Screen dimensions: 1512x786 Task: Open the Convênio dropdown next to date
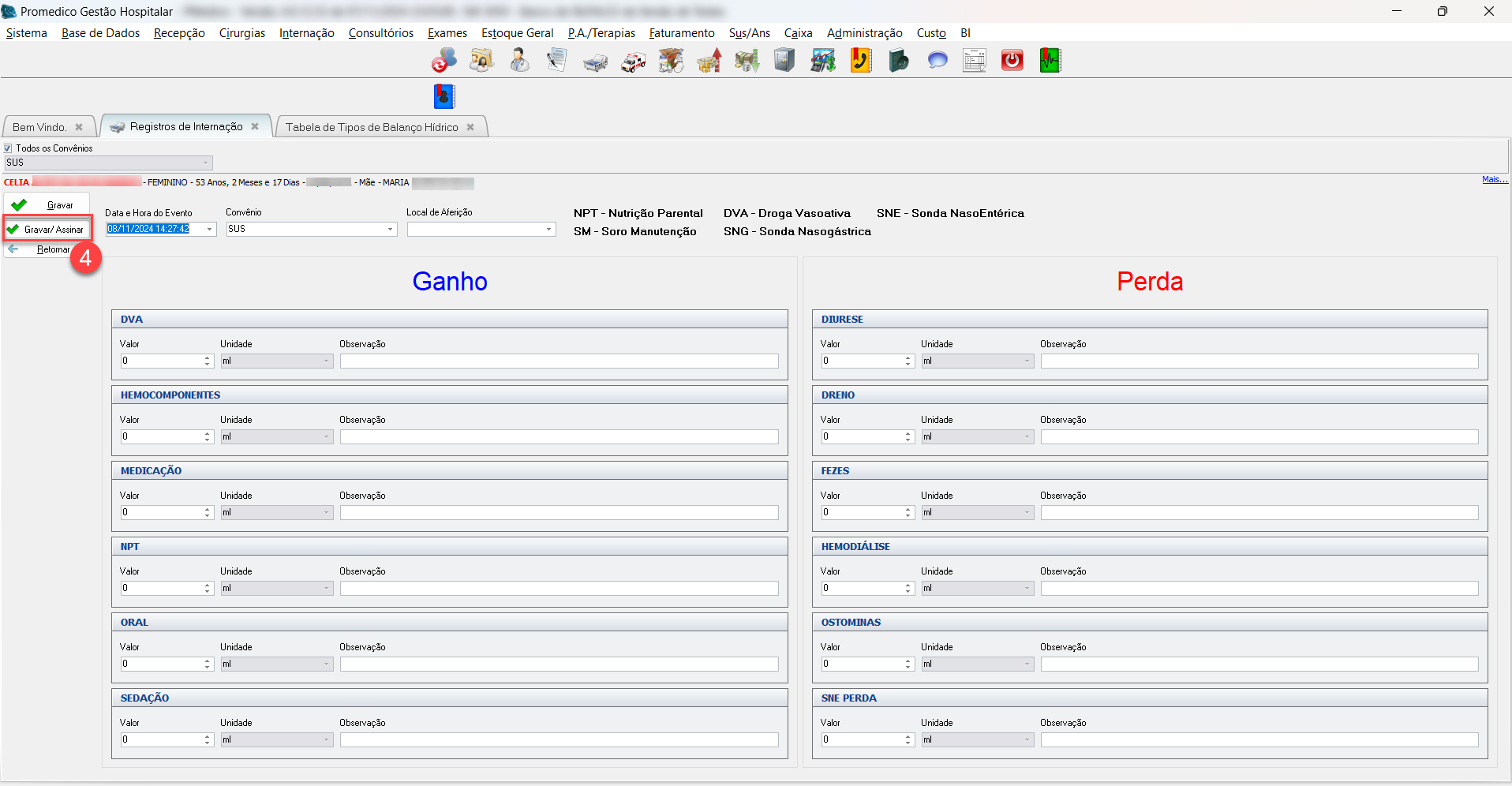pyautogui.click(x=390, y=230)
